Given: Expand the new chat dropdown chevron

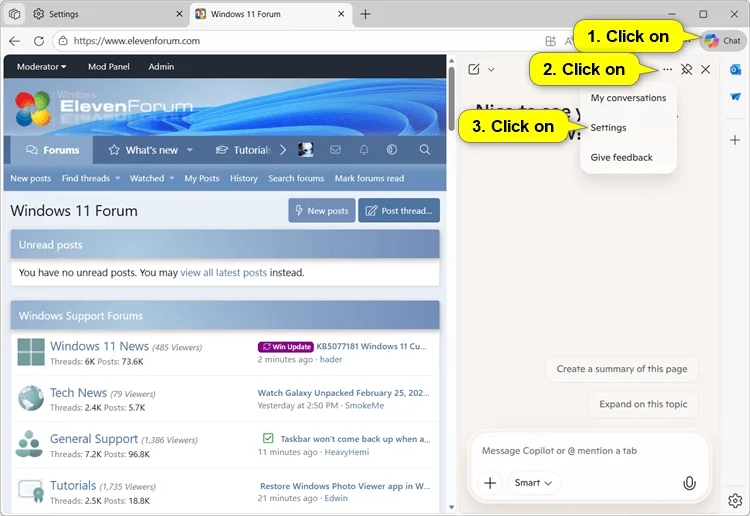Looking at the screenshot, I should 491,70.
